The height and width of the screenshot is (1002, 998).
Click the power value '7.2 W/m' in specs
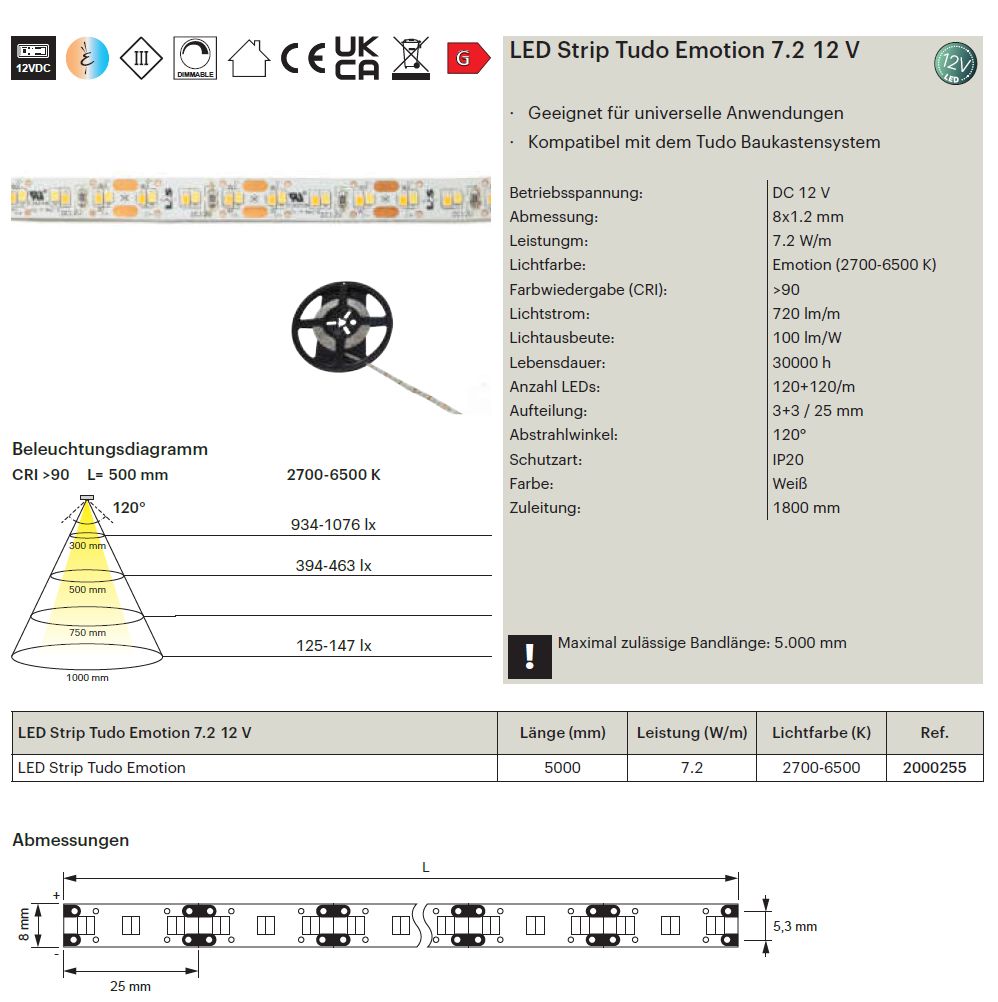coord(802,241)
